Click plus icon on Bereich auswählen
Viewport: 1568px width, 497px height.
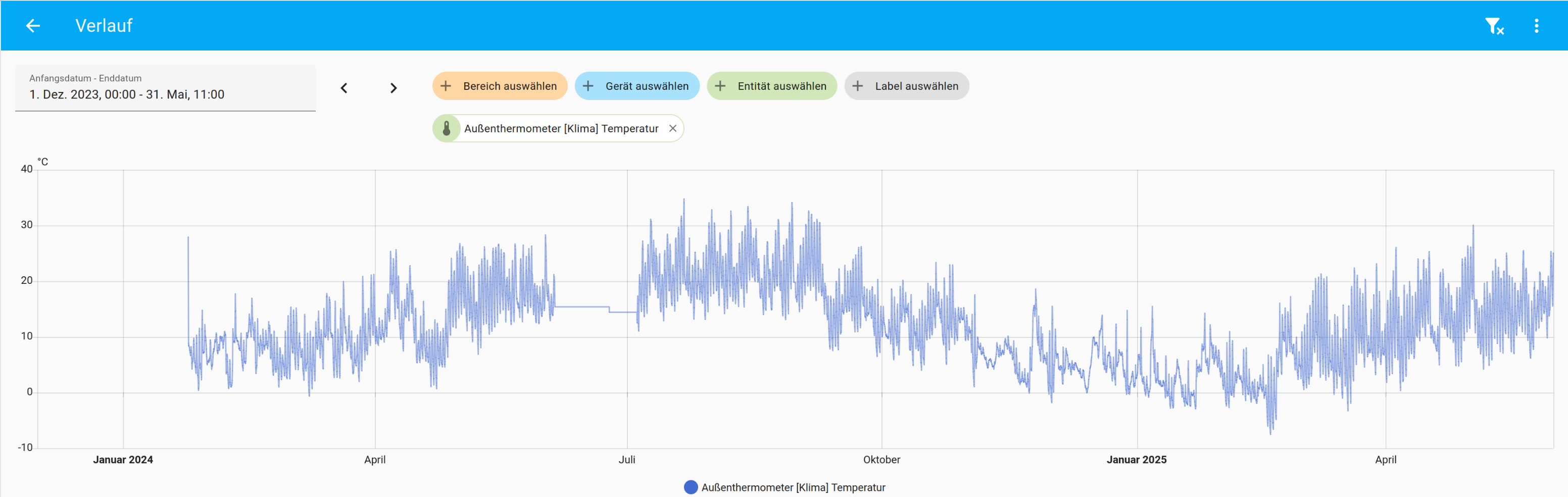coord(446,86)
